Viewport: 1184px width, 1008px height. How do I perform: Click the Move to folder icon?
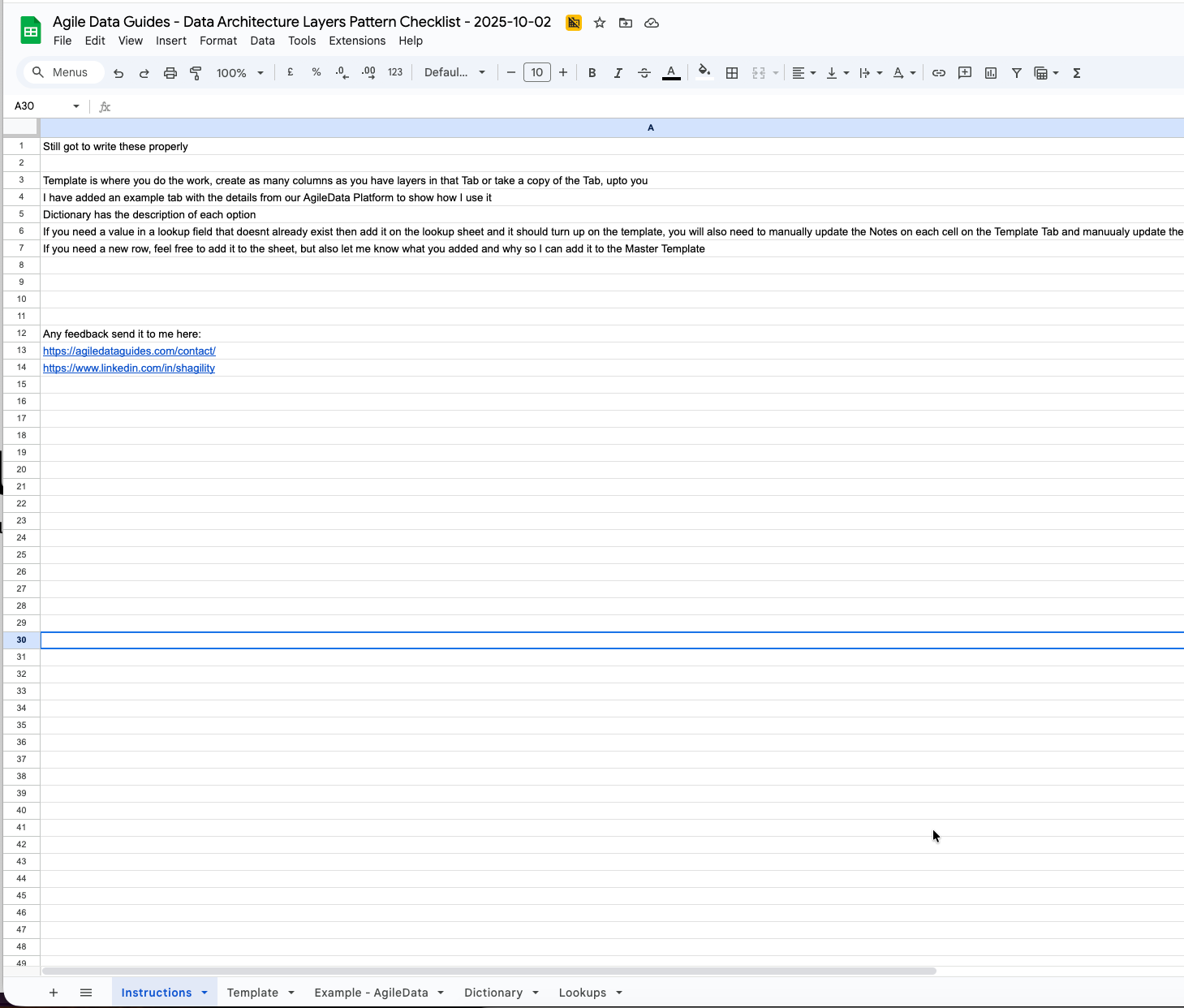pos(626,23)
